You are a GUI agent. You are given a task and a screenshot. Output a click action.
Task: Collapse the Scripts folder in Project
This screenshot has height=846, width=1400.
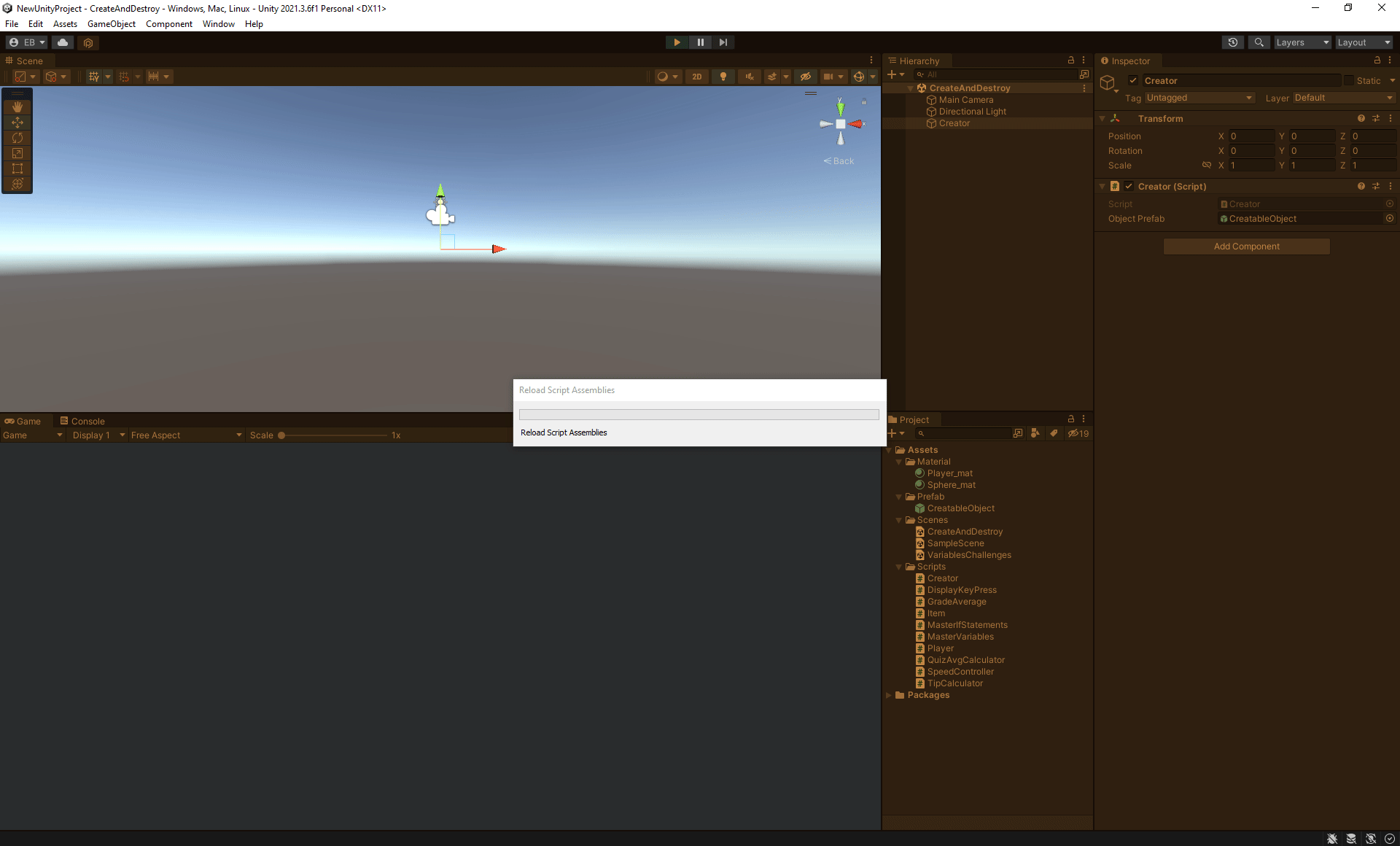(x=899, y=567)
